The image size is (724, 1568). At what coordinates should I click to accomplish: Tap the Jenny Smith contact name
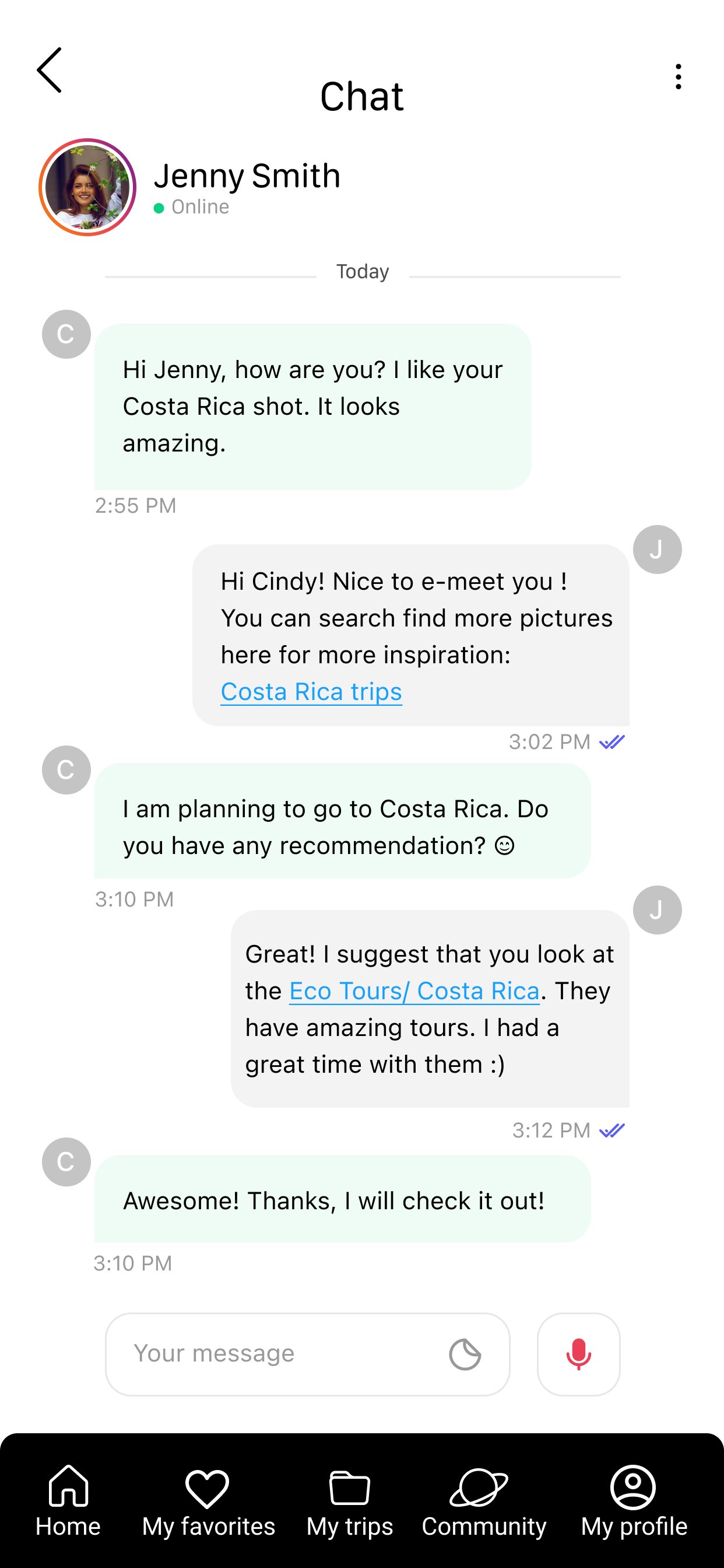(x=247, y=176)
